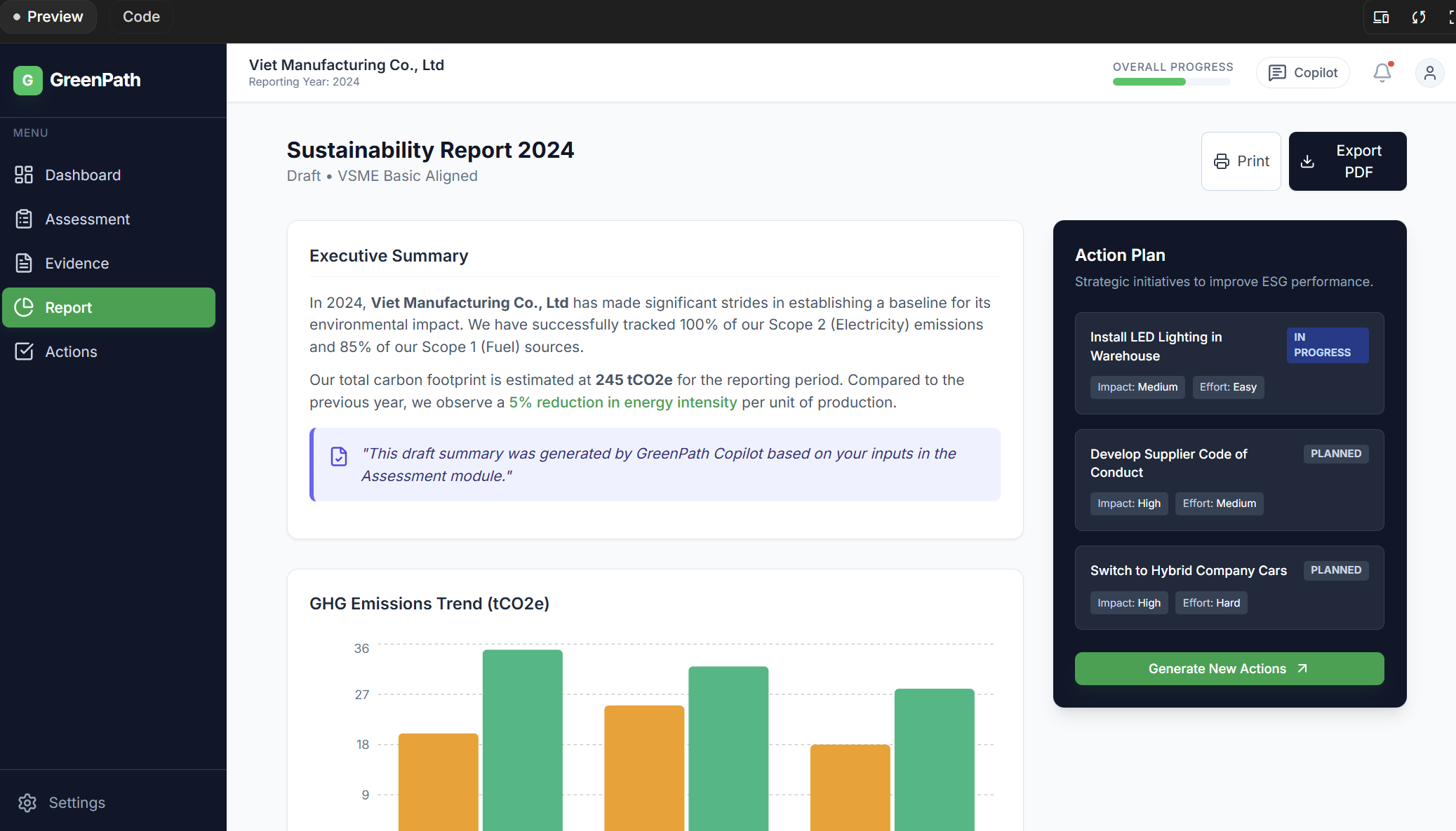Open notifications bell icon

tap(1382, 73)
